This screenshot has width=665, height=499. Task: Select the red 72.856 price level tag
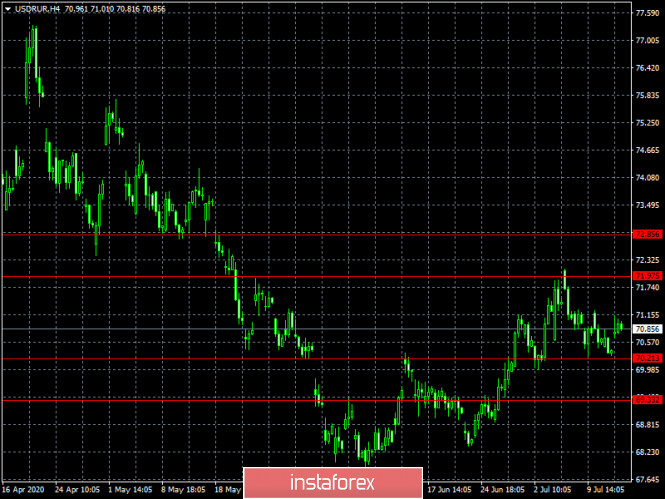647,234
